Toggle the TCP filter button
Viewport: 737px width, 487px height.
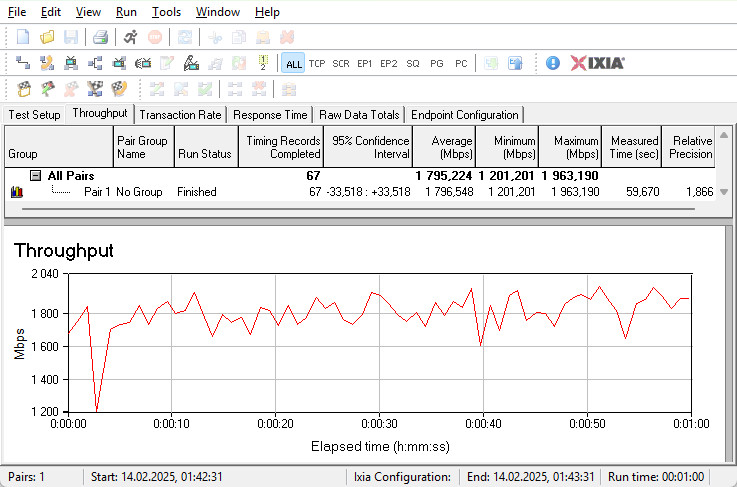(317, 63)
